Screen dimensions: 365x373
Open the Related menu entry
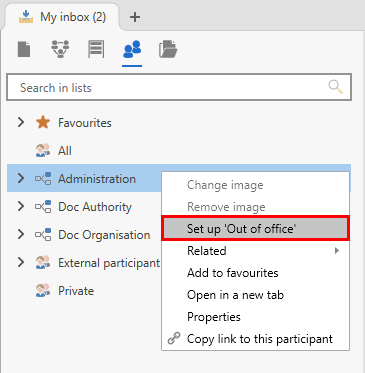[255, 251]
